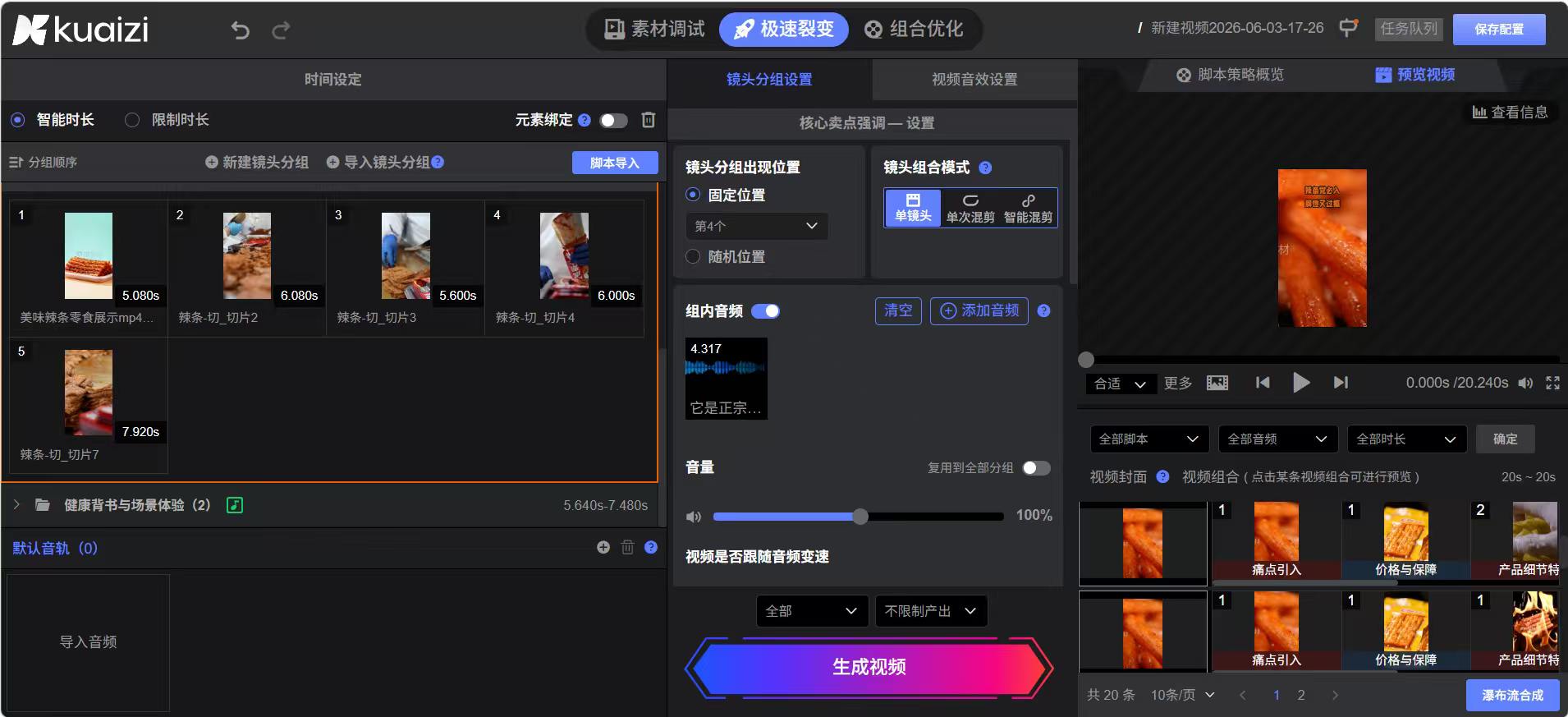Open 视频音效设置 tab

pyautogui.click(x=974, y=80)
